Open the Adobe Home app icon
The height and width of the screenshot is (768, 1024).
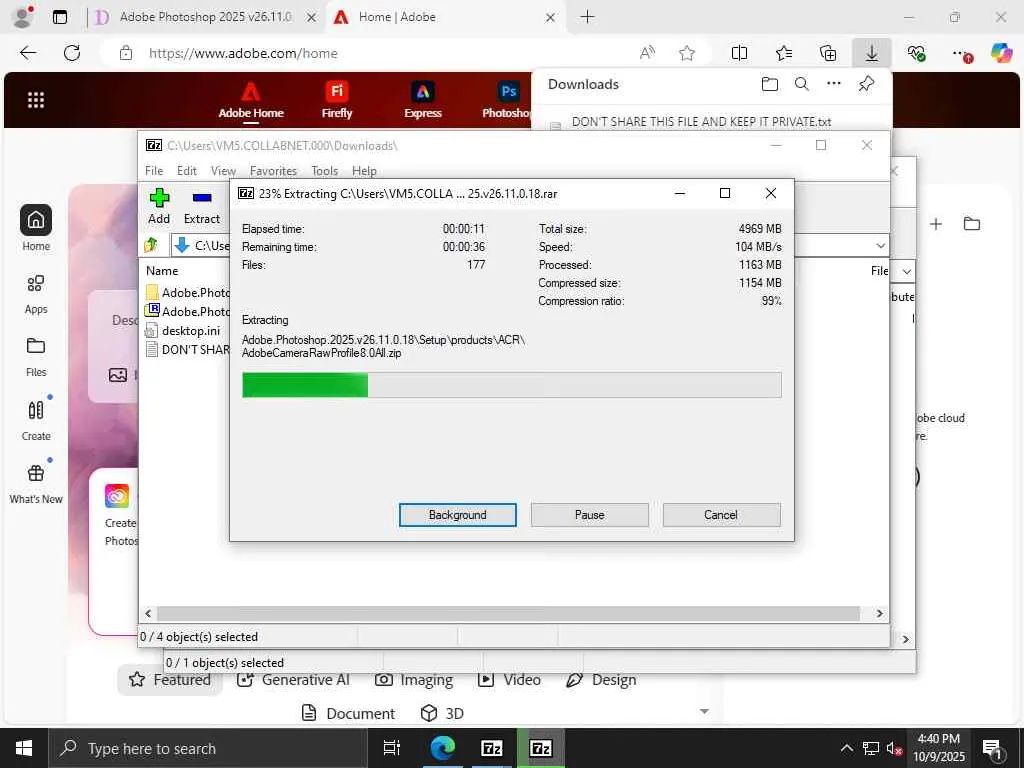(251, 100)
